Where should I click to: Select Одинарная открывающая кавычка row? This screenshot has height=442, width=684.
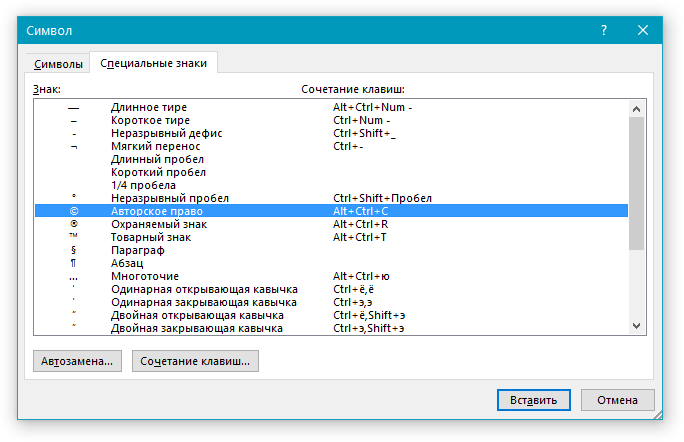[332, 289]
